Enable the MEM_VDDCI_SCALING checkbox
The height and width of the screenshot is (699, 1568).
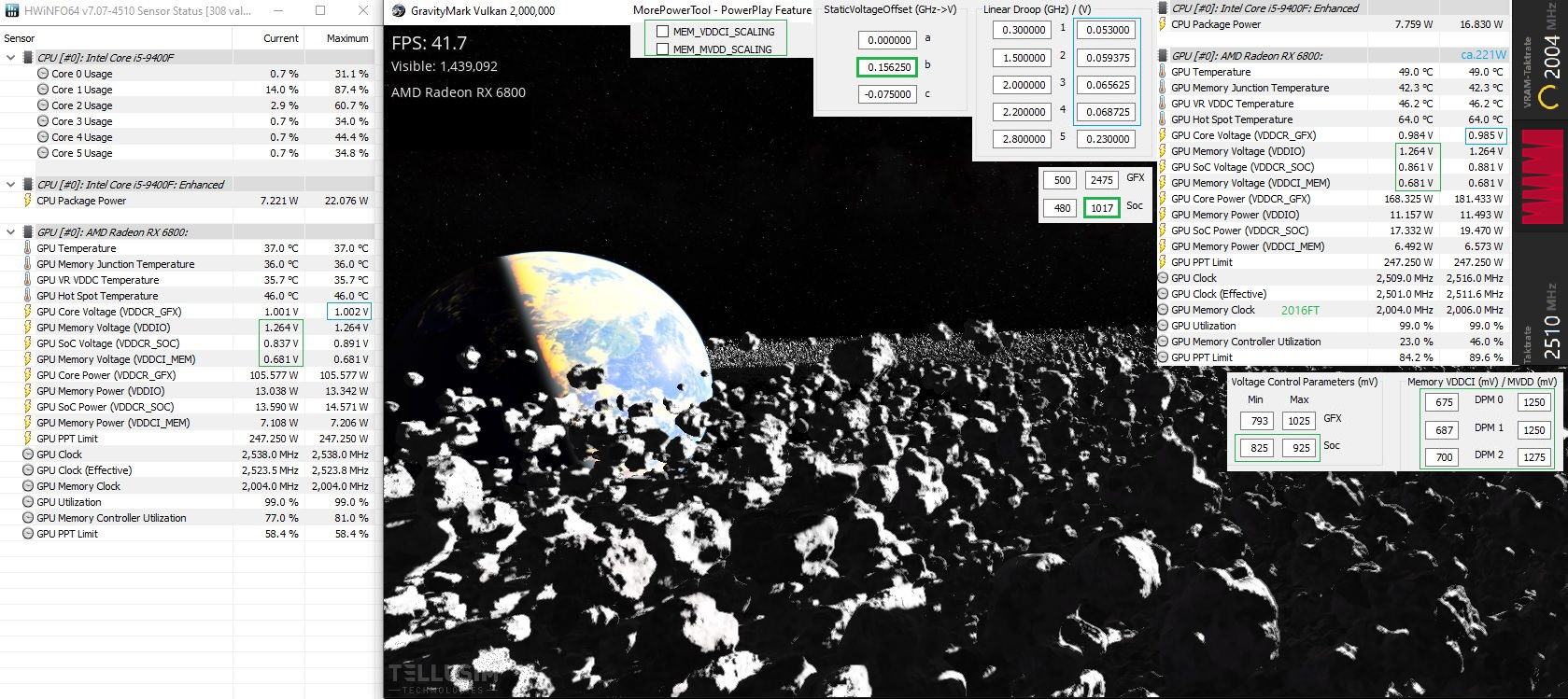pos(662,32)
